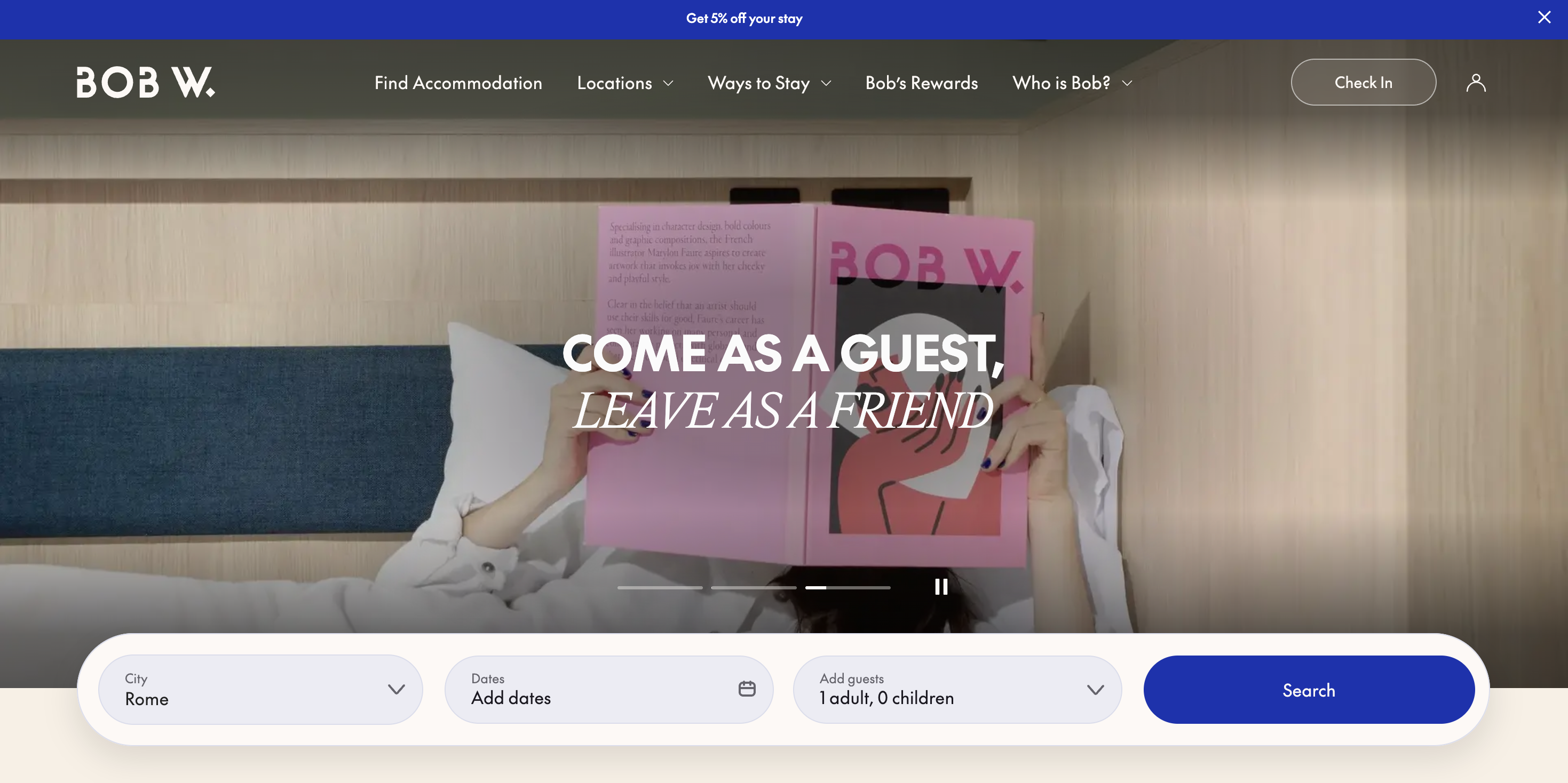The width and height of the screenshot is (1568, 783).
Task: Expand the Ways to Stay chevron
Action: 826,83
